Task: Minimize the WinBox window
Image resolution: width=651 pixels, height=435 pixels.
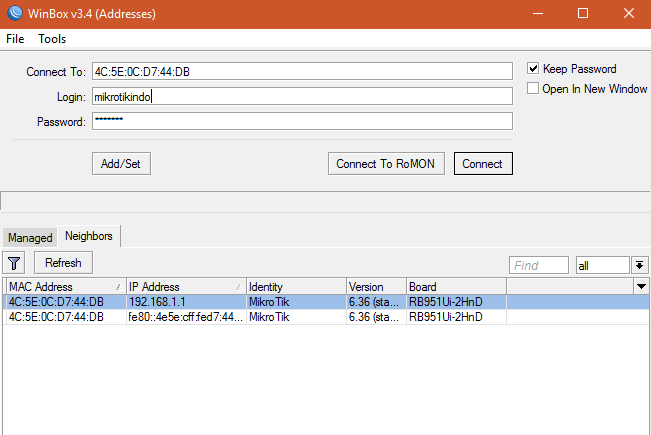Action: click(538, 13)
